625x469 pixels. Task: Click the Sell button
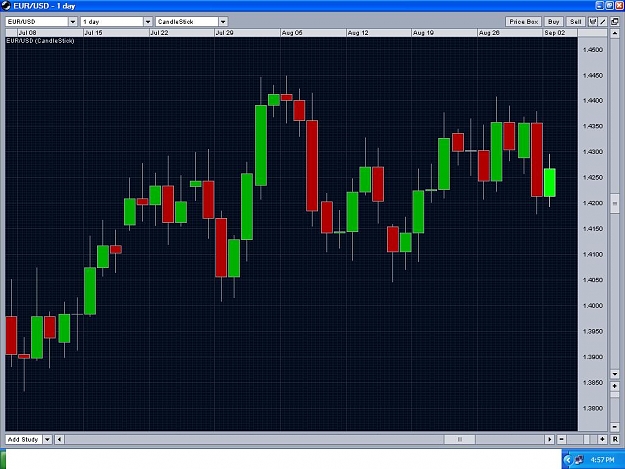[576, 22]
